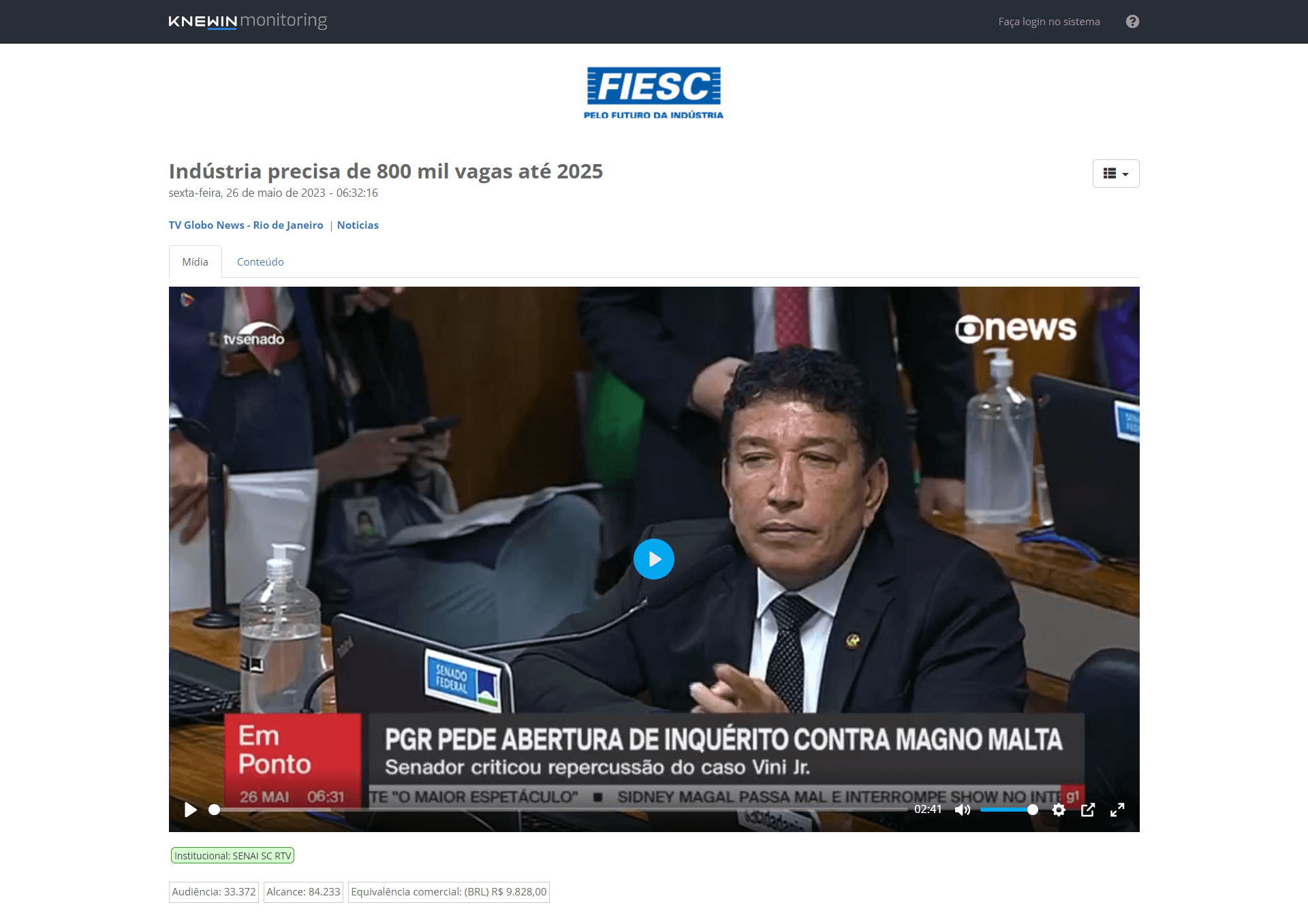Click the Audiência: 33.372 value
This screenshot has height=924, width=1308.
coord(214,892)
